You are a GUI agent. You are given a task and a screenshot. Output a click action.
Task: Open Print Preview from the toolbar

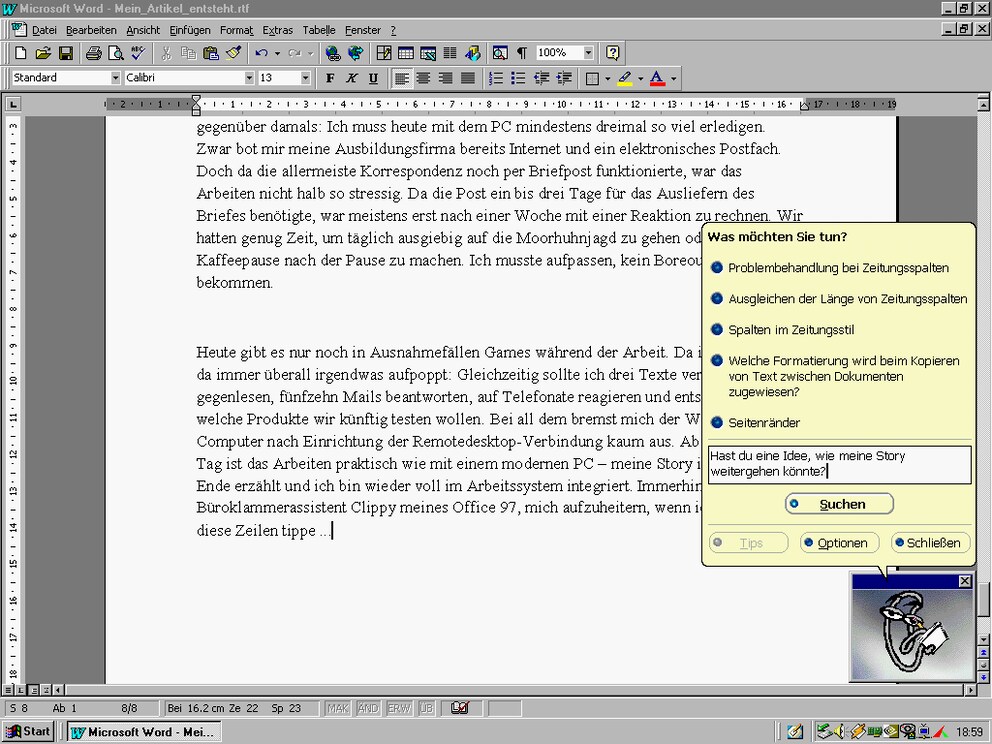coord(115,53)
